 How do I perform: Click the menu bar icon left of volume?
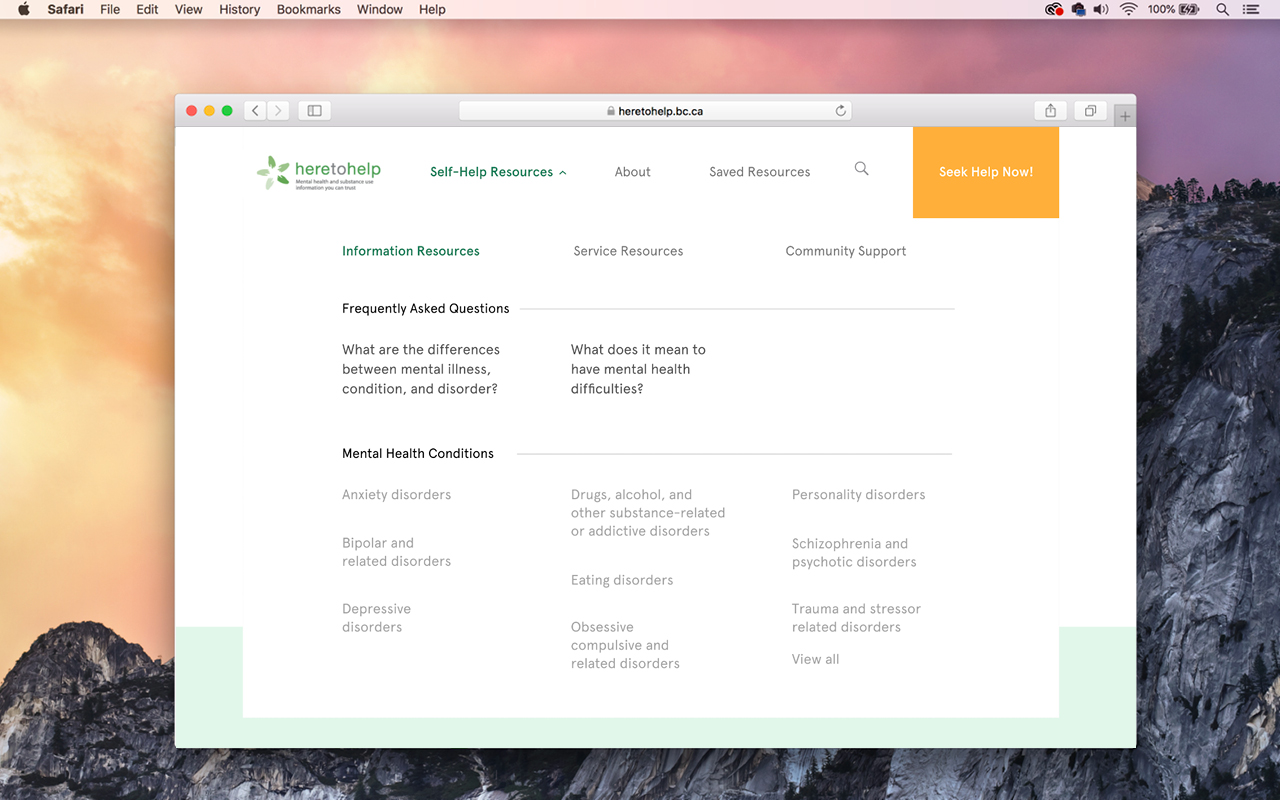[x=1079, y=9]
